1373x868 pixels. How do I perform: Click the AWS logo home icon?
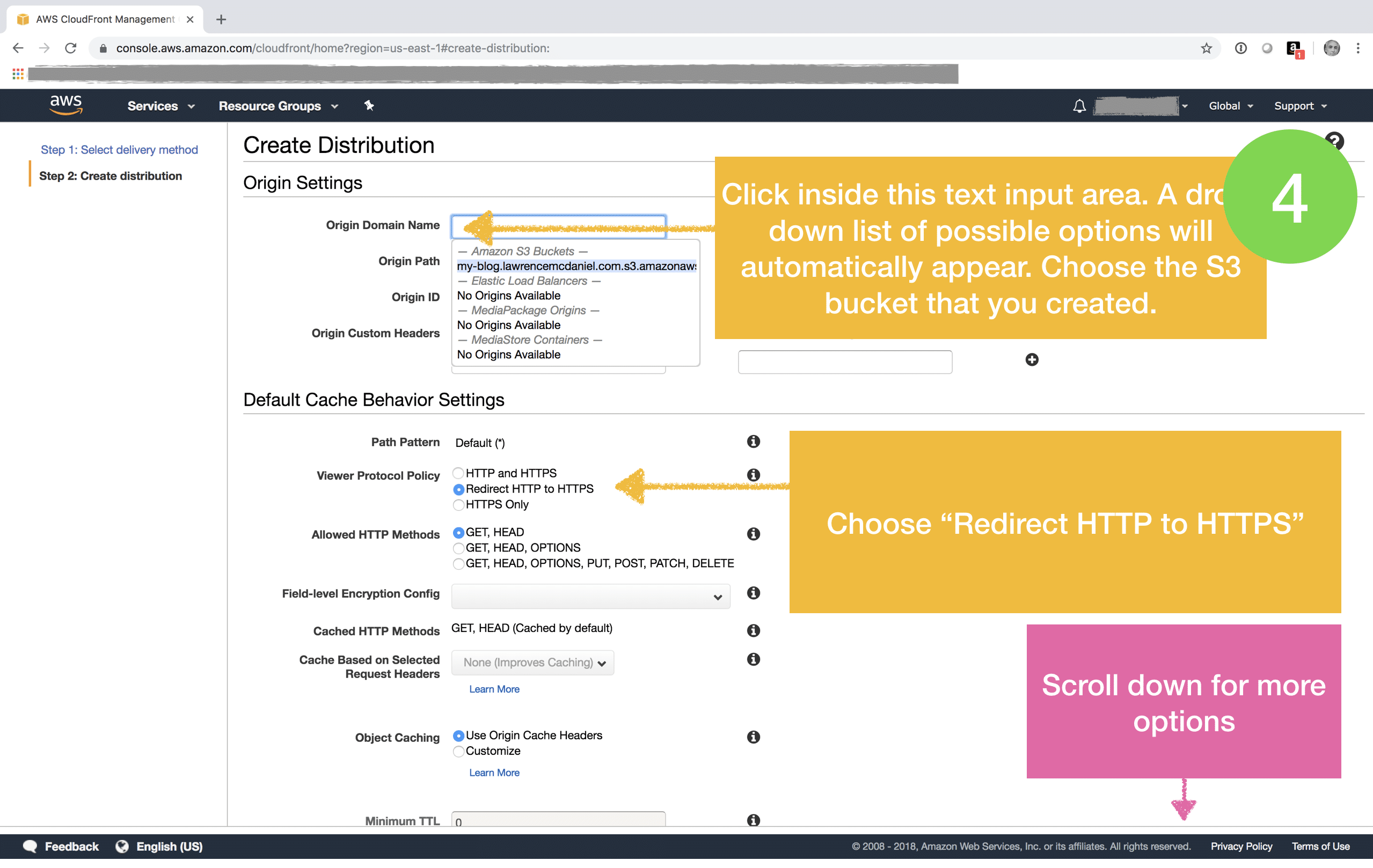[66, 106]
